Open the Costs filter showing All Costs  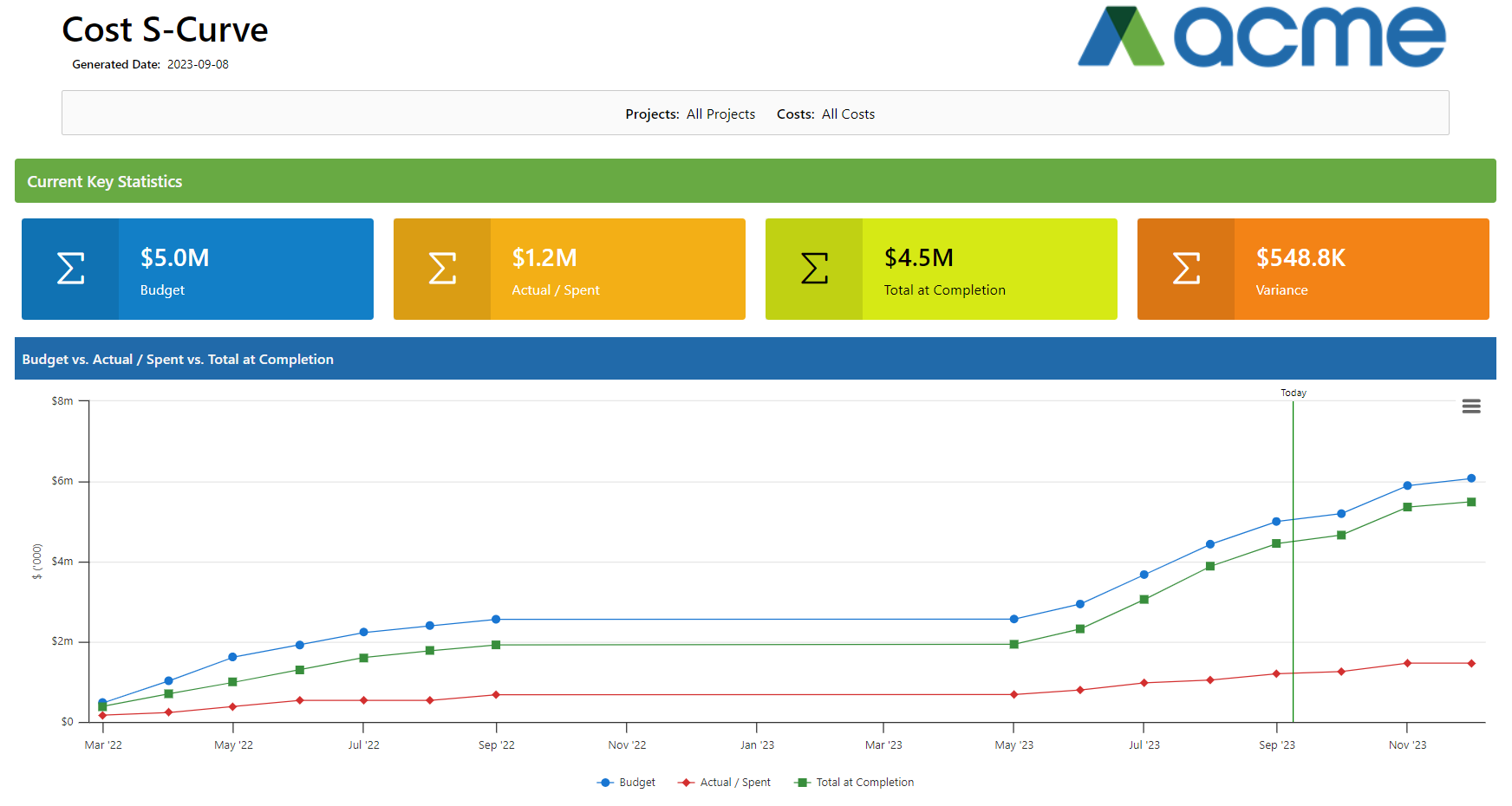[847, 114]
